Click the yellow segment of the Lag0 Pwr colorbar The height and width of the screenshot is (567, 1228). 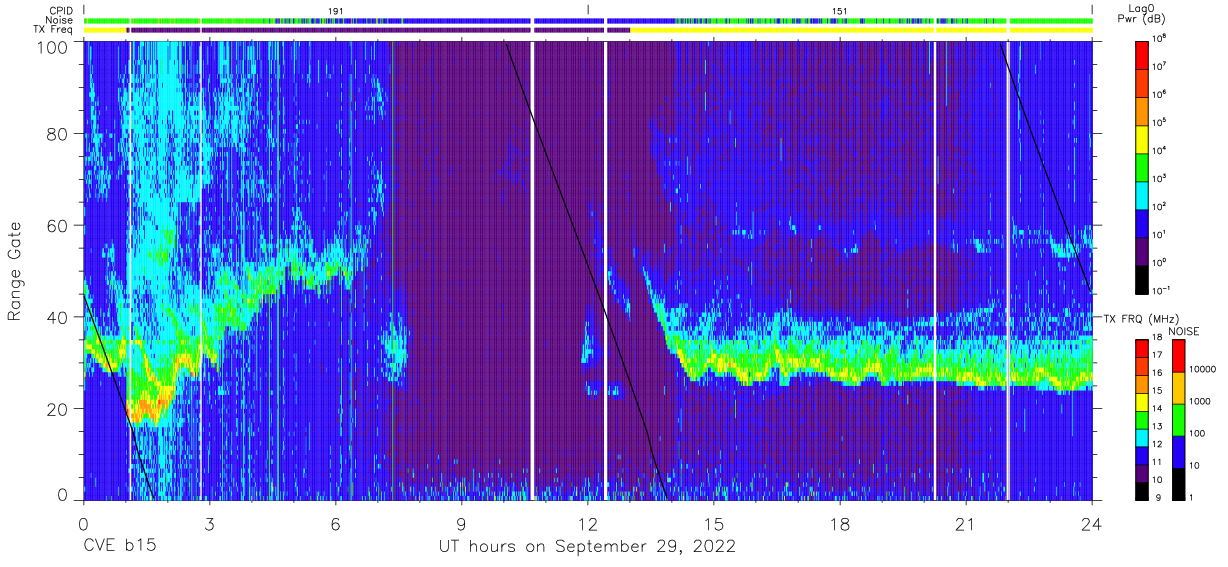pos(1141,138)
